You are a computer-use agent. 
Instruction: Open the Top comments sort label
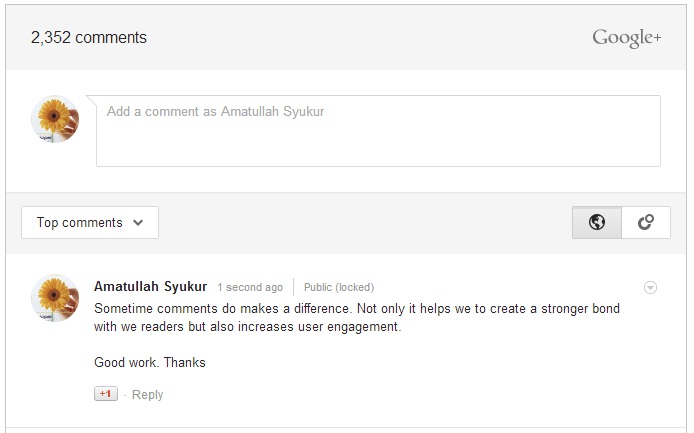coord(80,223)
